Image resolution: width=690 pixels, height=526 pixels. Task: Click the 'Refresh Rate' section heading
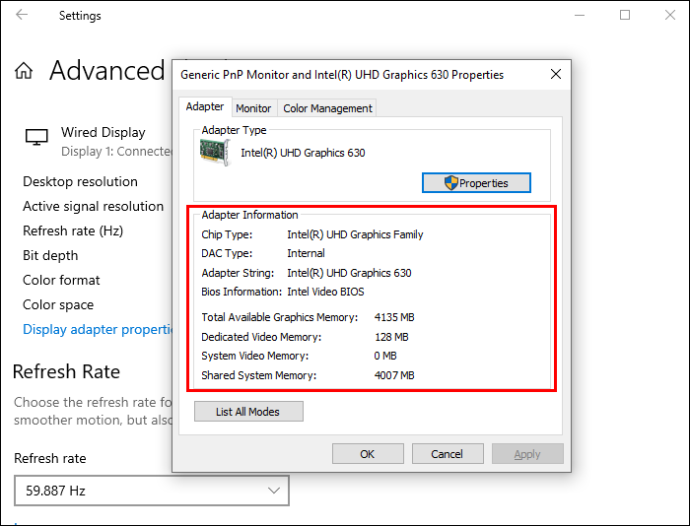(x=66, y=372)
